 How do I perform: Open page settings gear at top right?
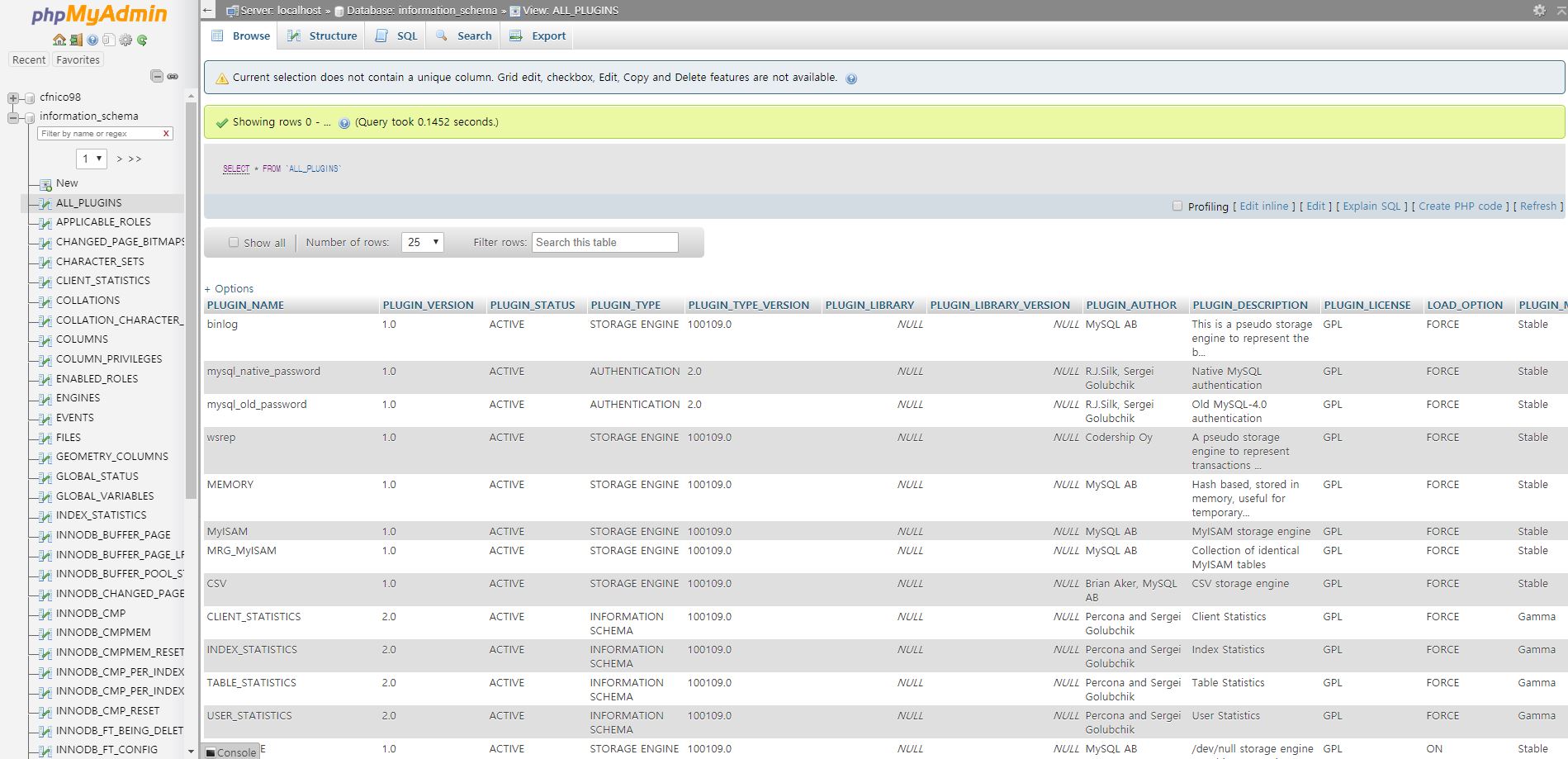click(x=1539, y=10)
